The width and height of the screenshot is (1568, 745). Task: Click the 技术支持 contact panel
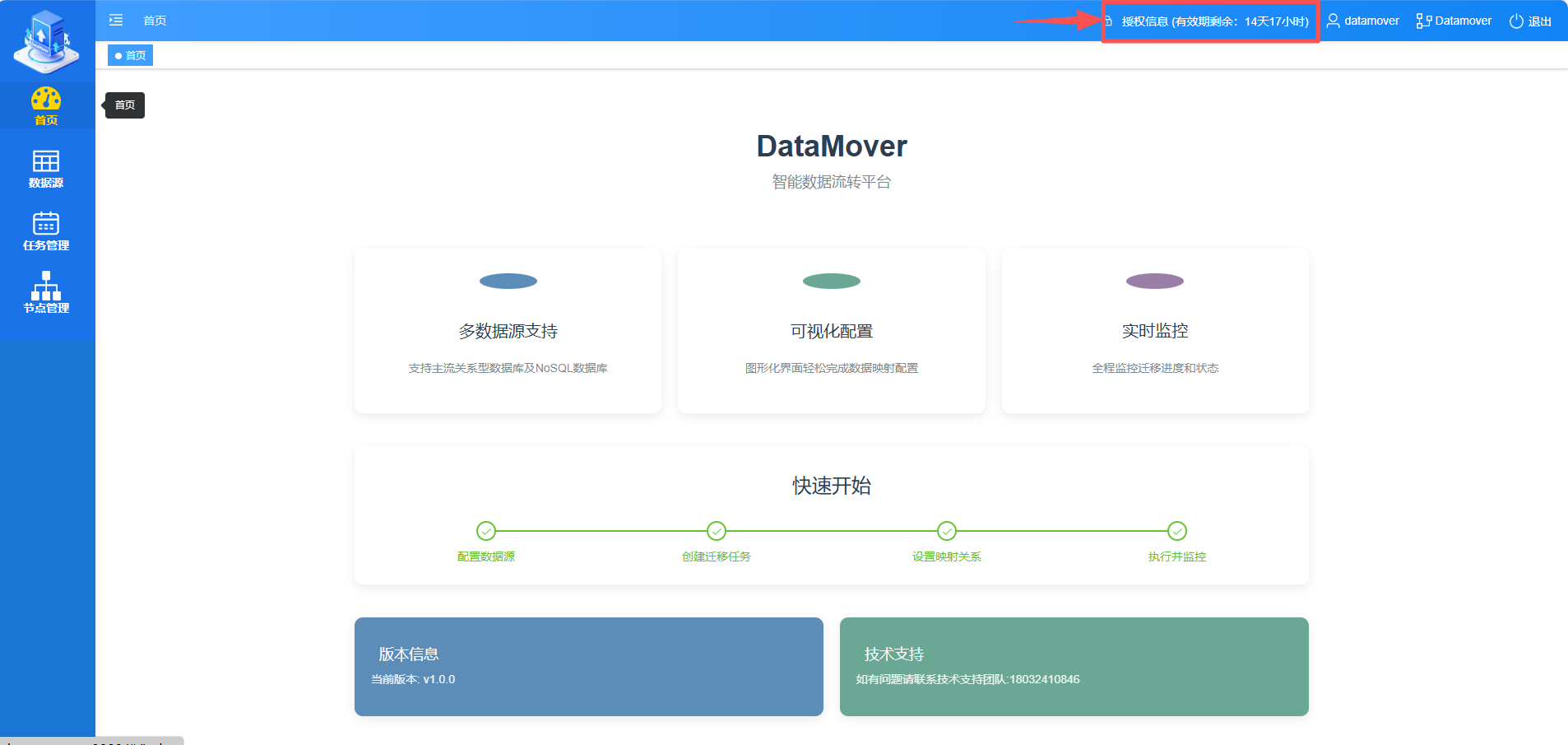(1074, 666)
